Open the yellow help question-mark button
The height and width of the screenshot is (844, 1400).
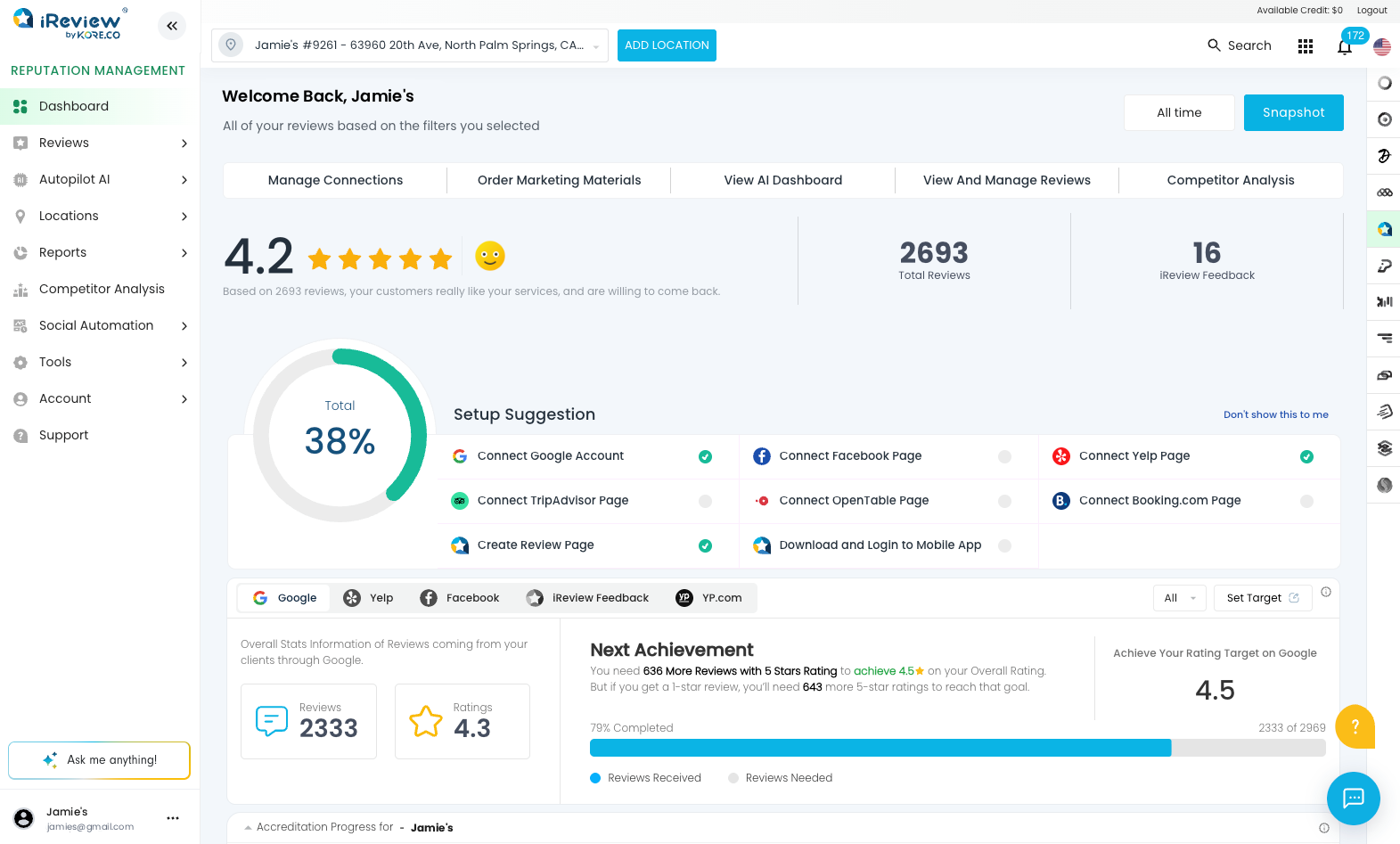[x=1355, y=726]
